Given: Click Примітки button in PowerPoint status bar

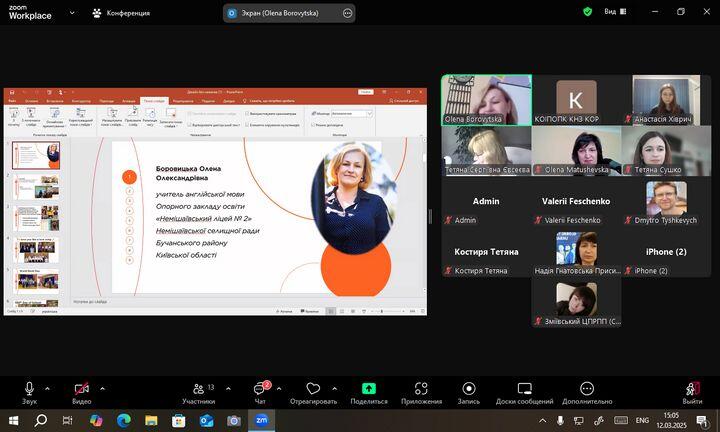Looking at the screenshot, I should tap(310, 311).
